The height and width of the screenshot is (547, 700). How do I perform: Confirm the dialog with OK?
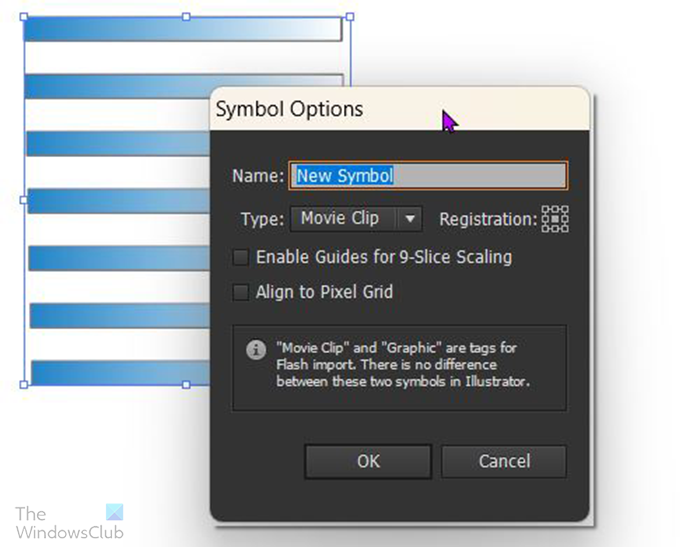click(368, 462)
